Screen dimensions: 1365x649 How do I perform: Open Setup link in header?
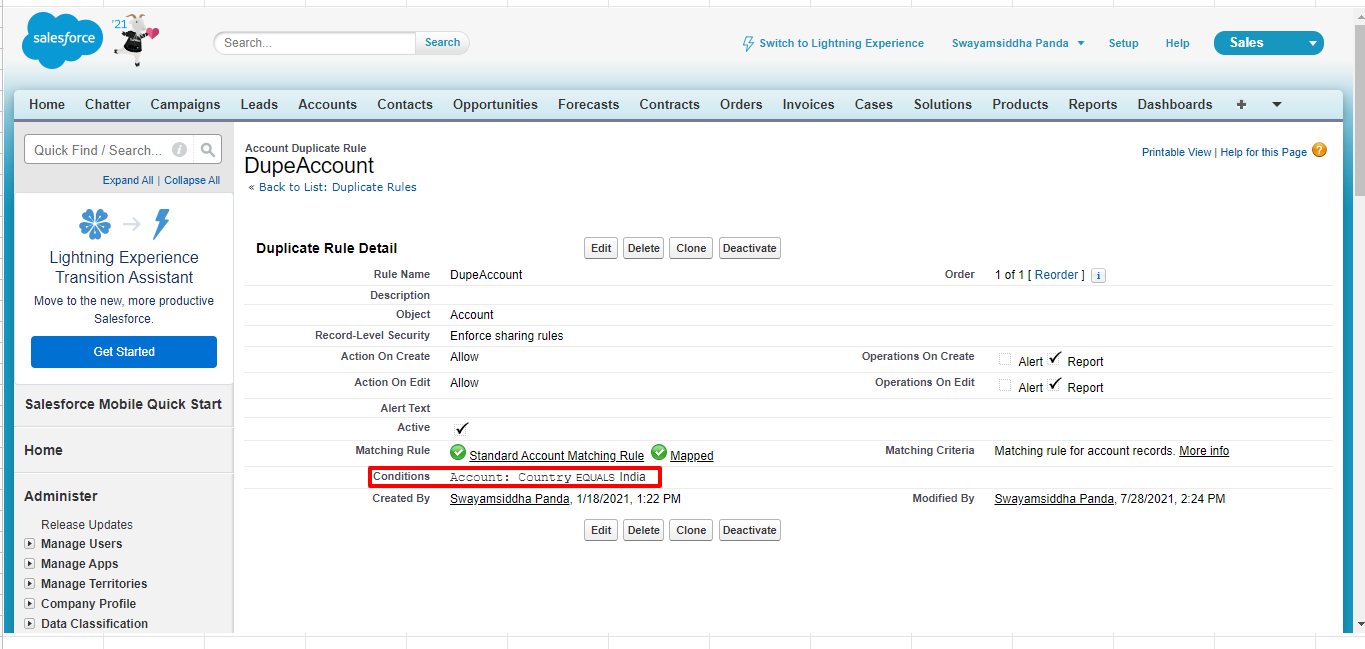point(1123,44)
